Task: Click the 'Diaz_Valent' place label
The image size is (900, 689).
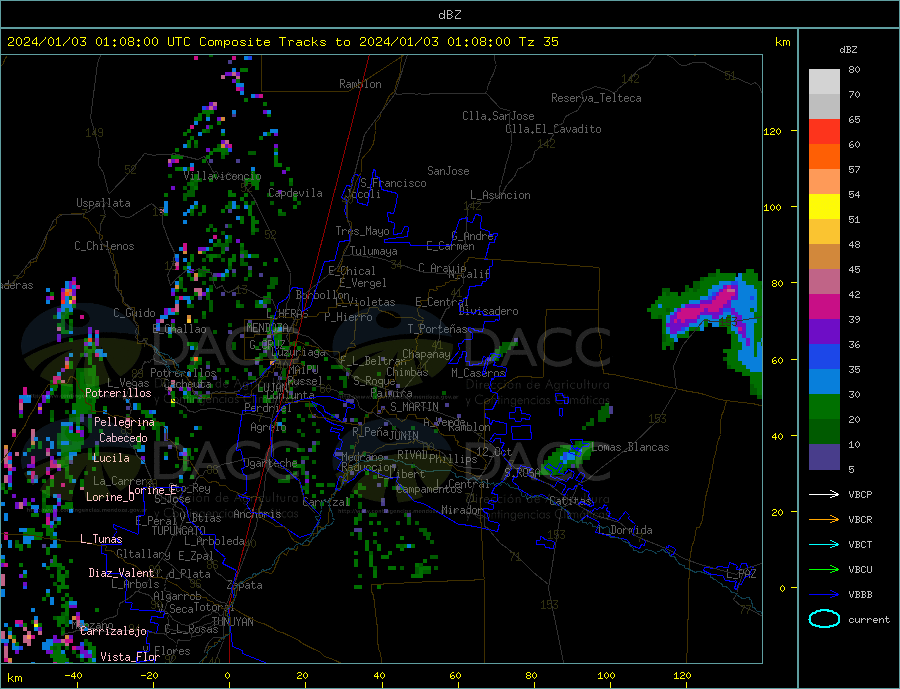Action: pos(121,573)
